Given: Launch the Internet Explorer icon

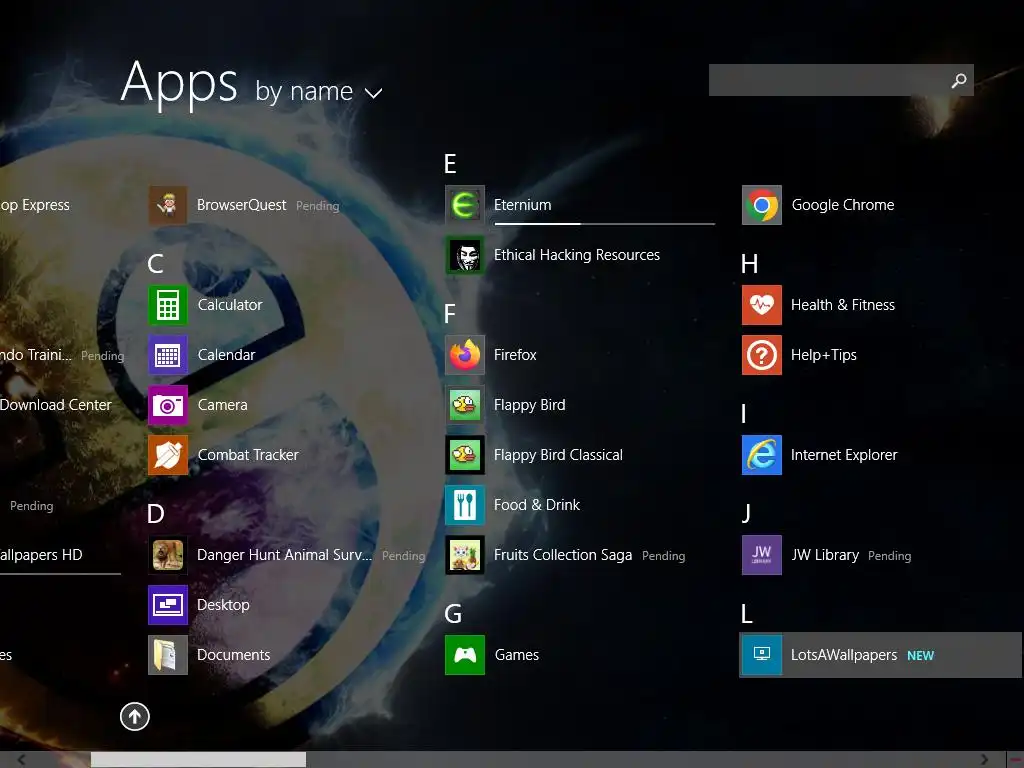Looking at the screenshot, I should (x=761, y=455).
